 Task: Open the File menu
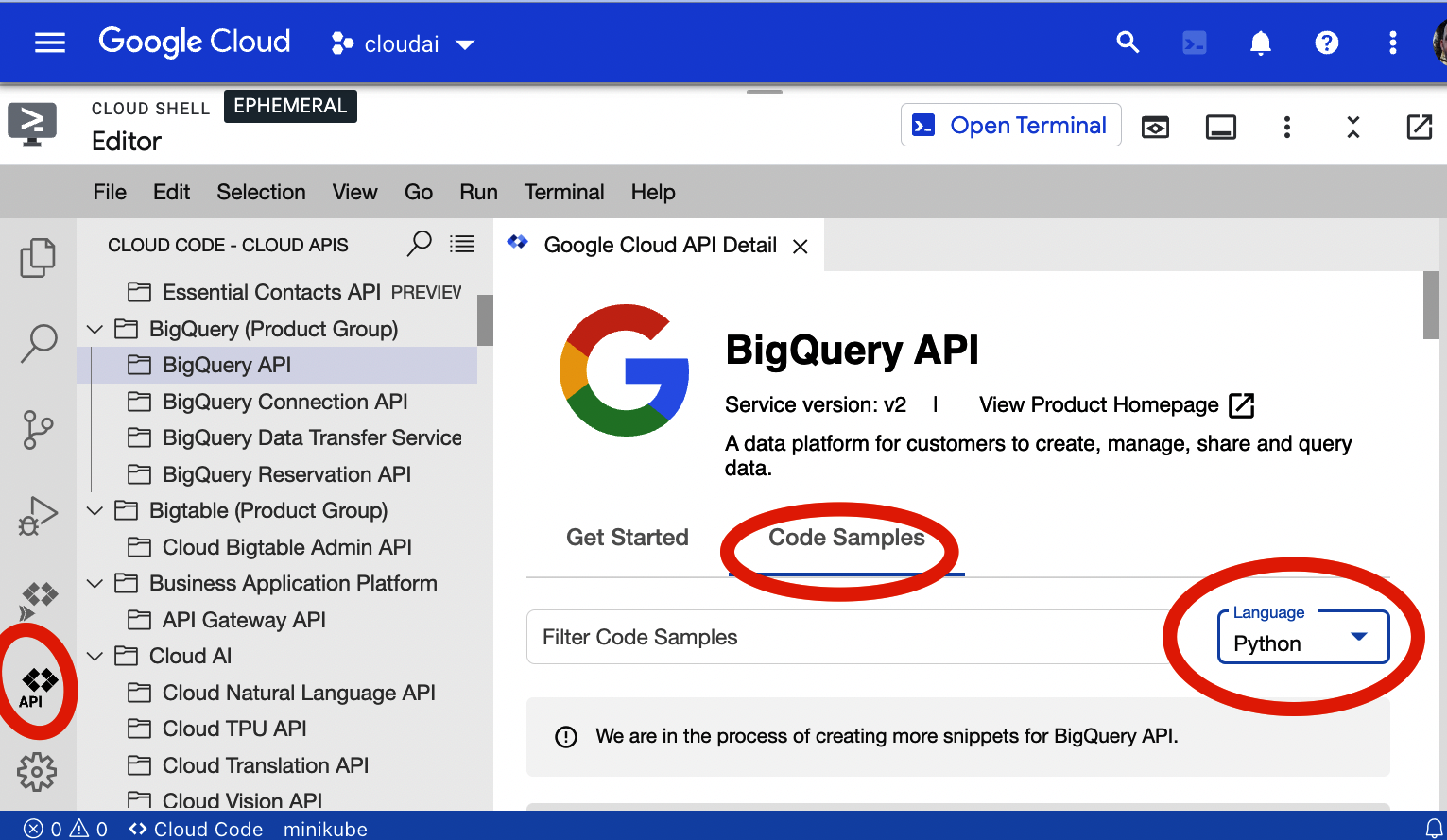click(x=110, y=192)
